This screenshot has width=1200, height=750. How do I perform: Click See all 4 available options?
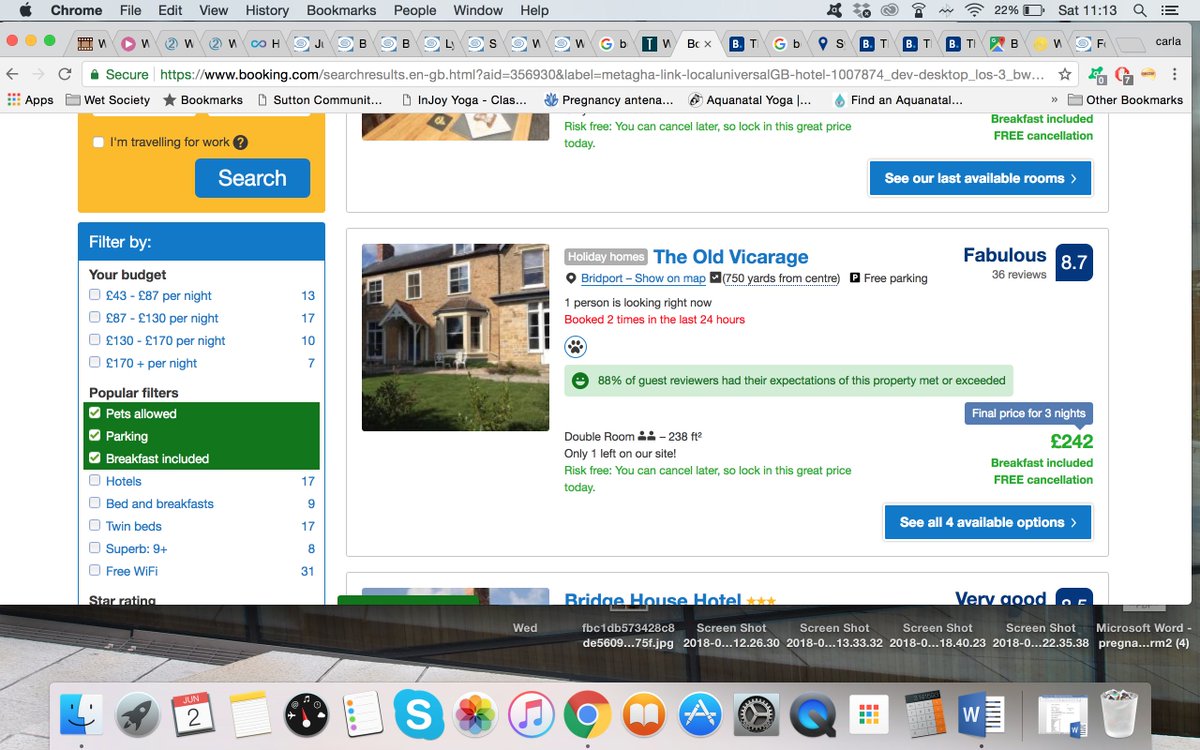(x=988, y=522)
